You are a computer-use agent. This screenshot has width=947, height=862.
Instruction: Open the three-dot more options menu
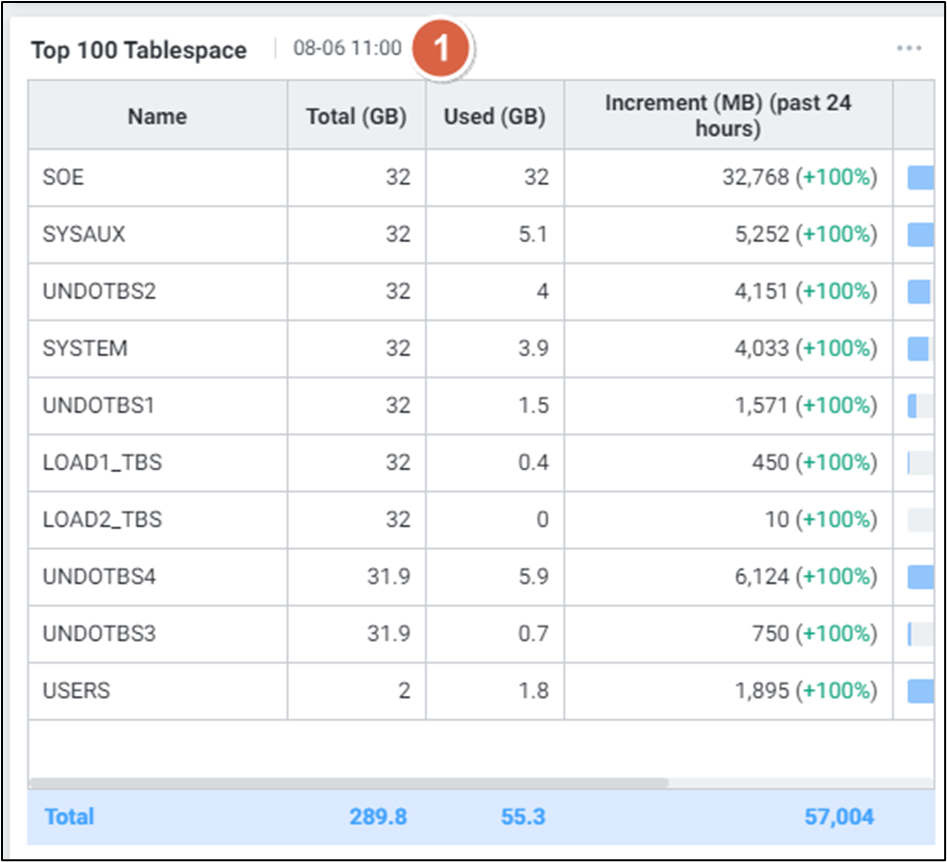click(x=908, y=49)
